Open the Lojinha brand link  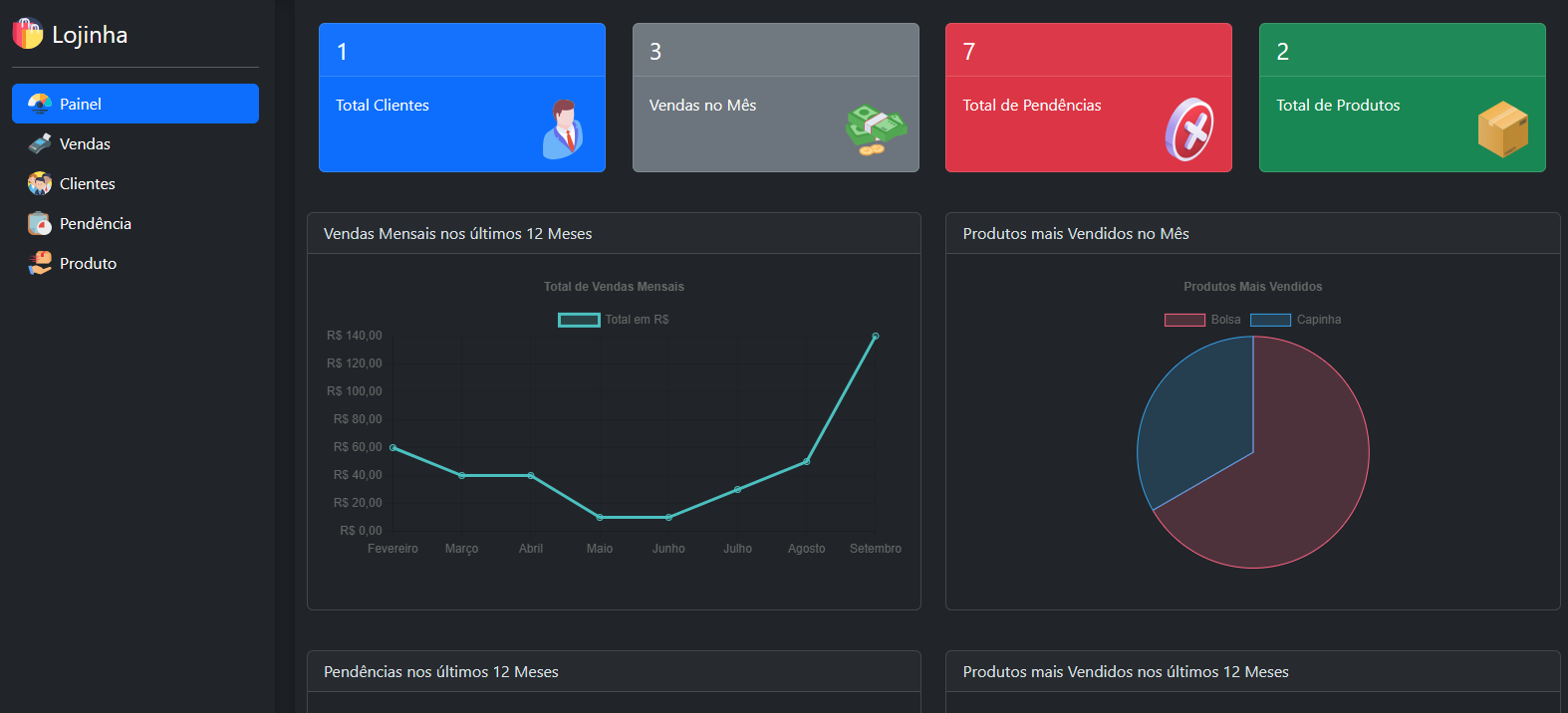[90, 35]
